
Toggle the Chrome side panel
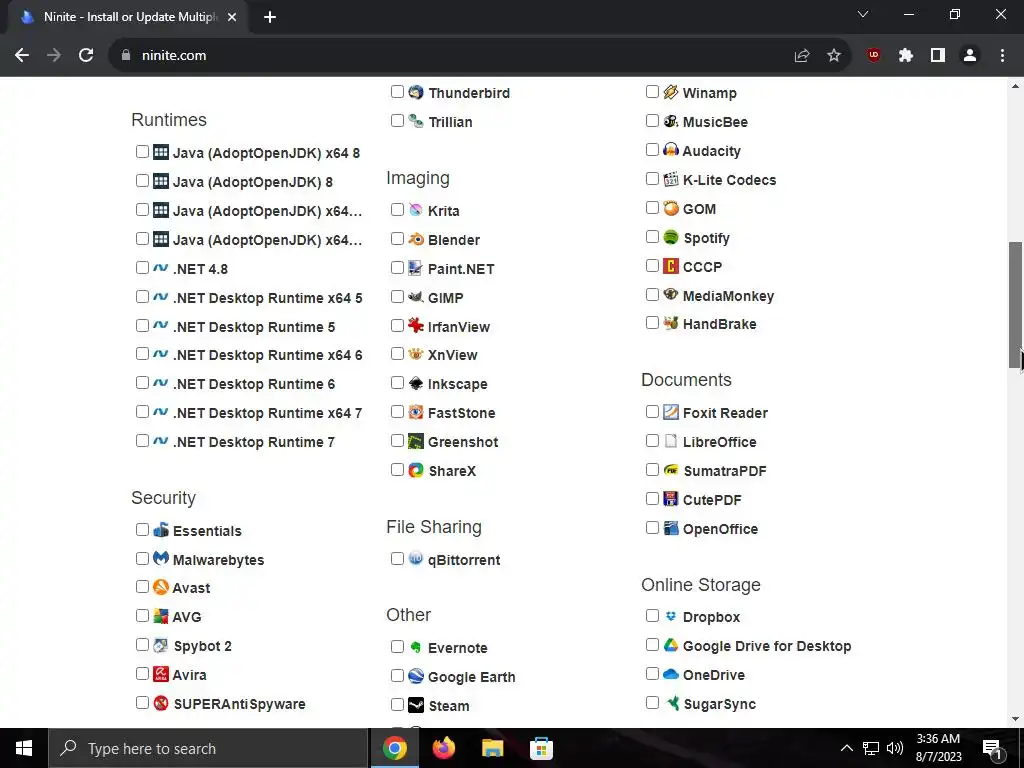(x=938, y=56)
